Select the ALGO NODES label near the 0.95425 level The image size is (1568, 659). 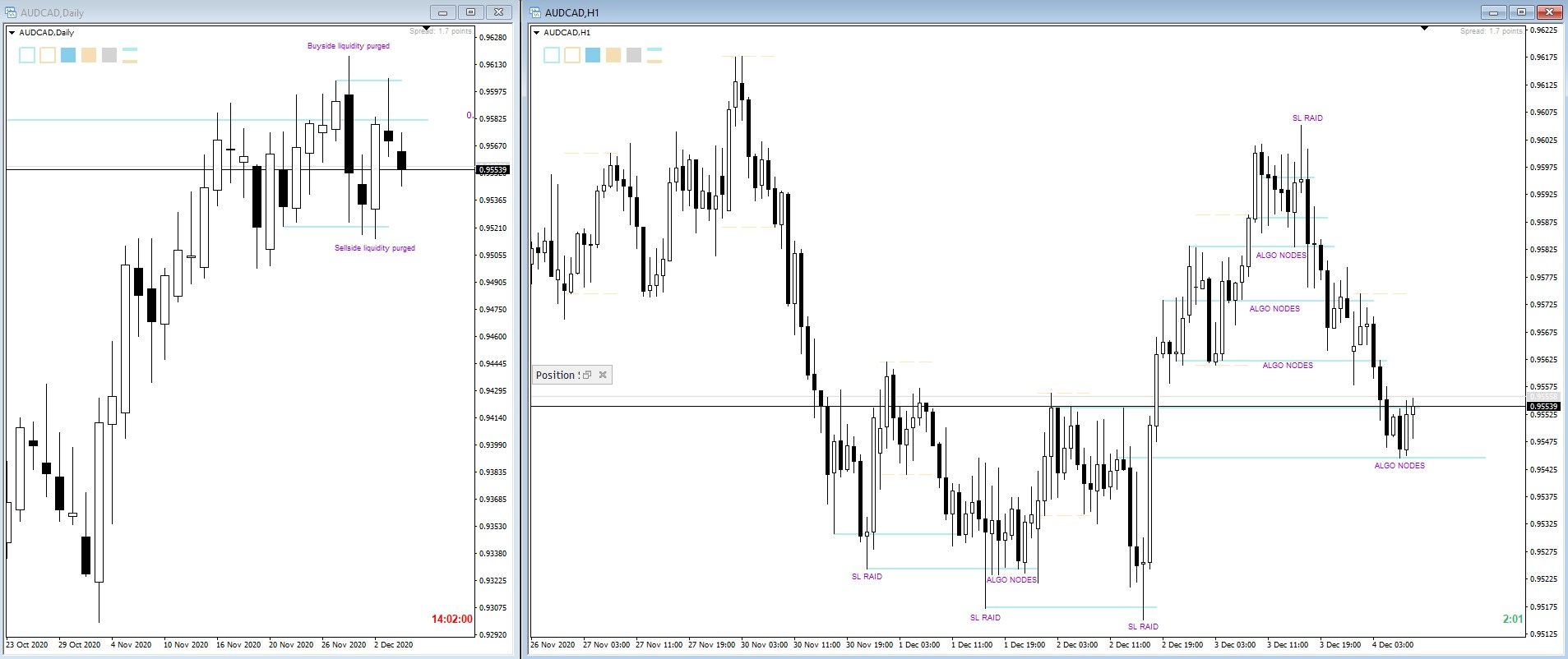tap(1399, 466)
